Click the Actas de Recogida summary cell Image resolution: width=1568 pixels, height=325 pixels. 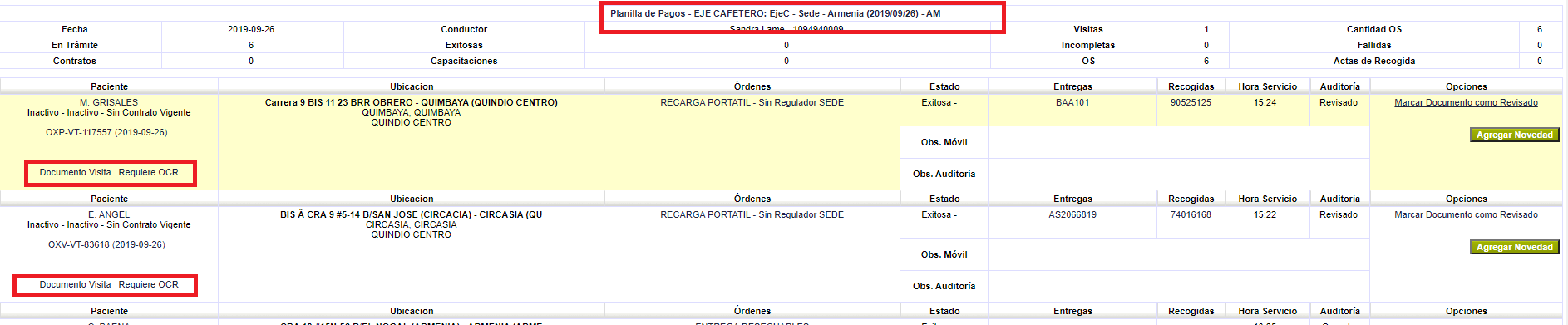pyautogui.click(x=1374, y=62)
